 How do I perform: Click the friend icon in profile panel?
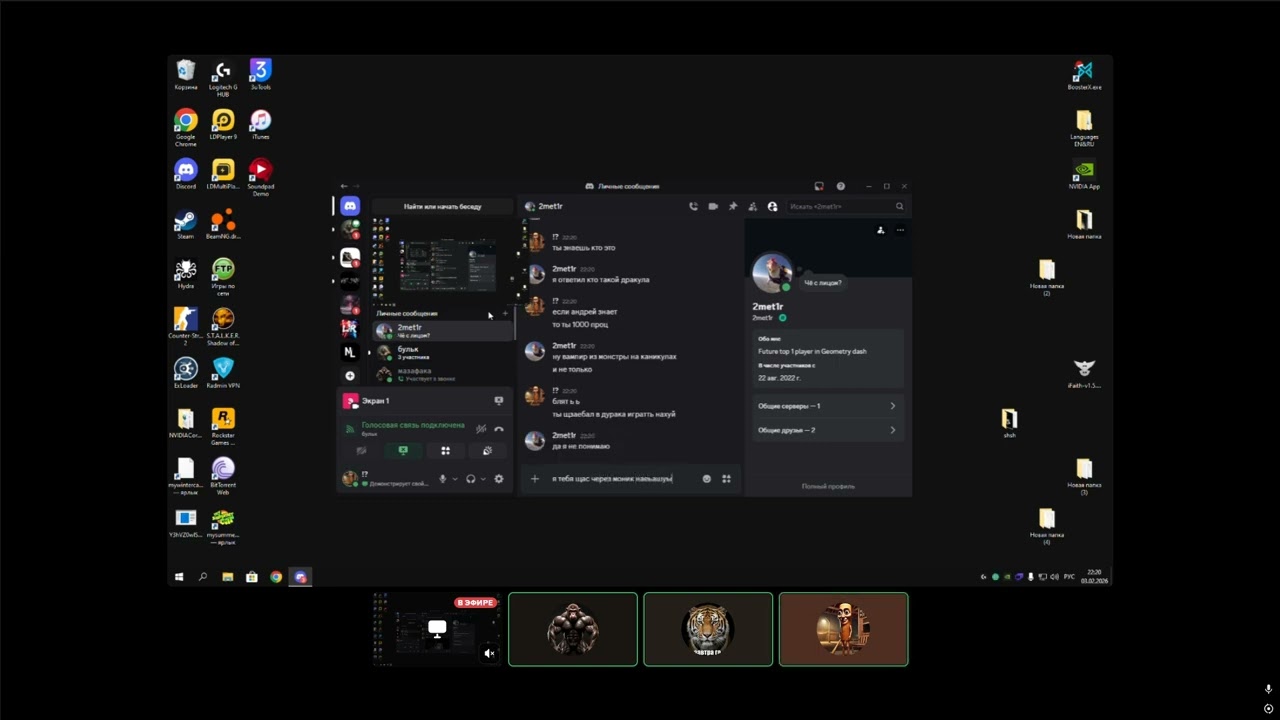pyautogui.click(x=881, y=231)
